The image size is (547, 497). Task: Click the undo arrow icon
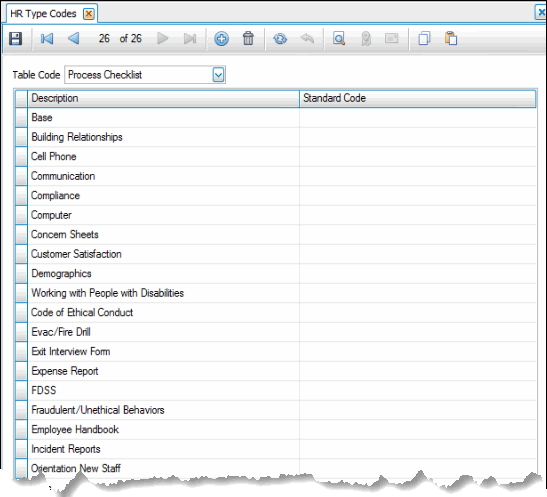(x=307, y=38)
